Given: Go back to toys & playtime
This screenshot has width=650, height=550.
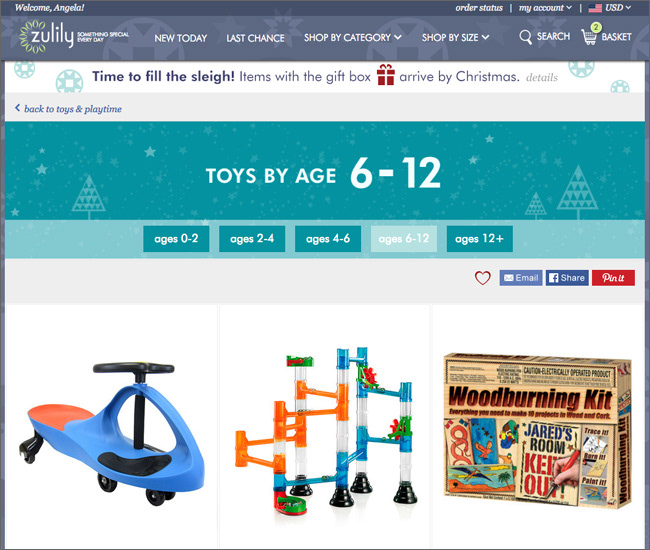Looking at the screenshot, I should (68, 109).
